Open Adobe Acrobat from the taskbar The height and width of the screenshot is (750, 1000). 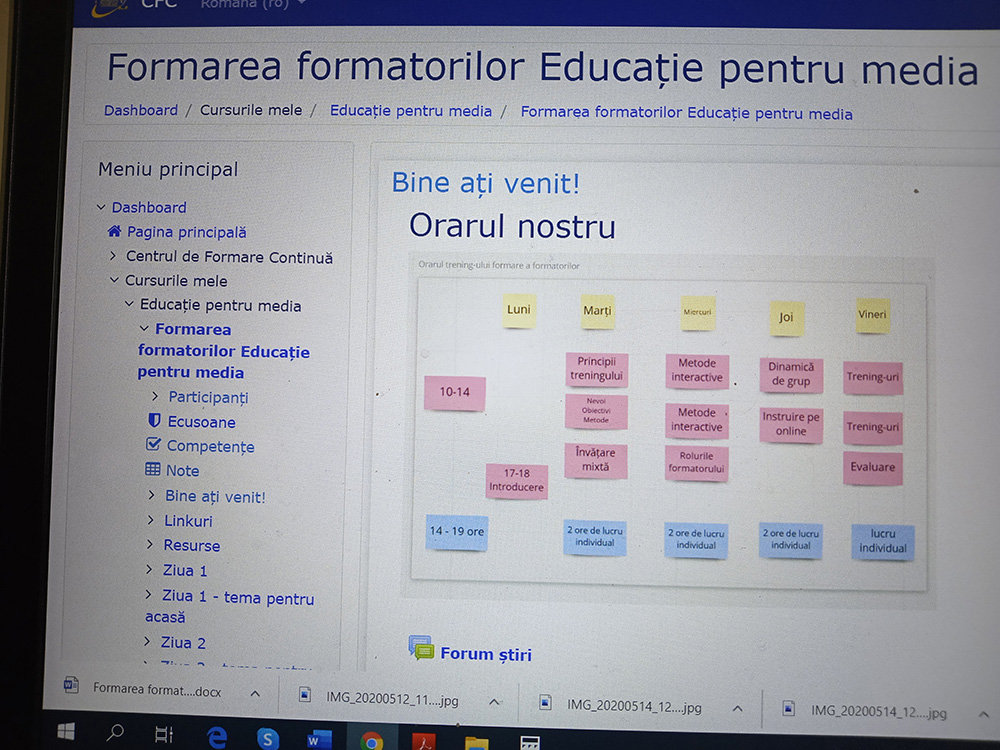424,741
